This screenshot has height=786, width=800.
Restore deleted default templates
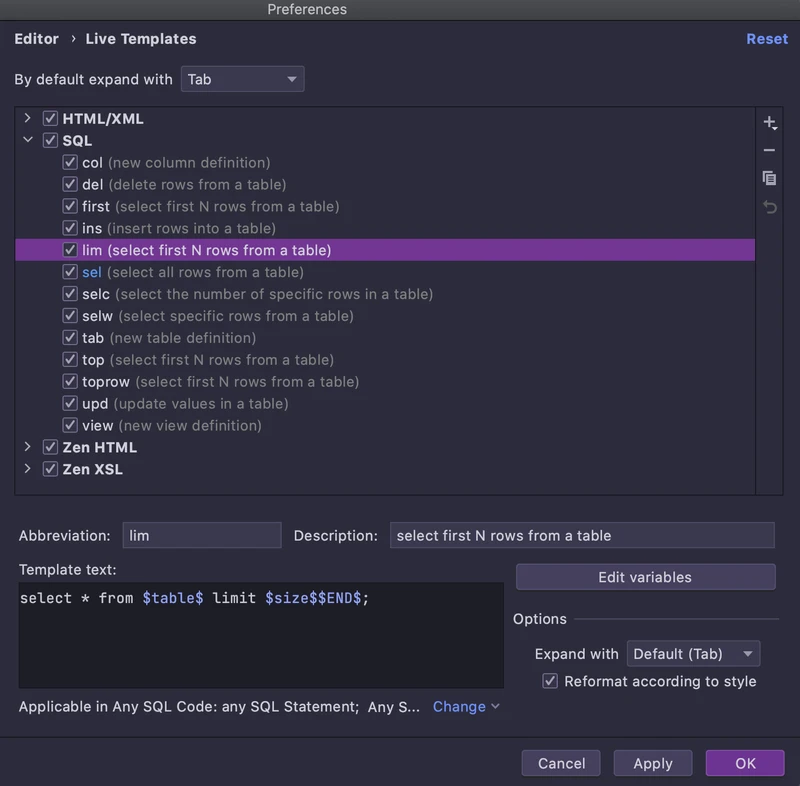tap(770, 207)
